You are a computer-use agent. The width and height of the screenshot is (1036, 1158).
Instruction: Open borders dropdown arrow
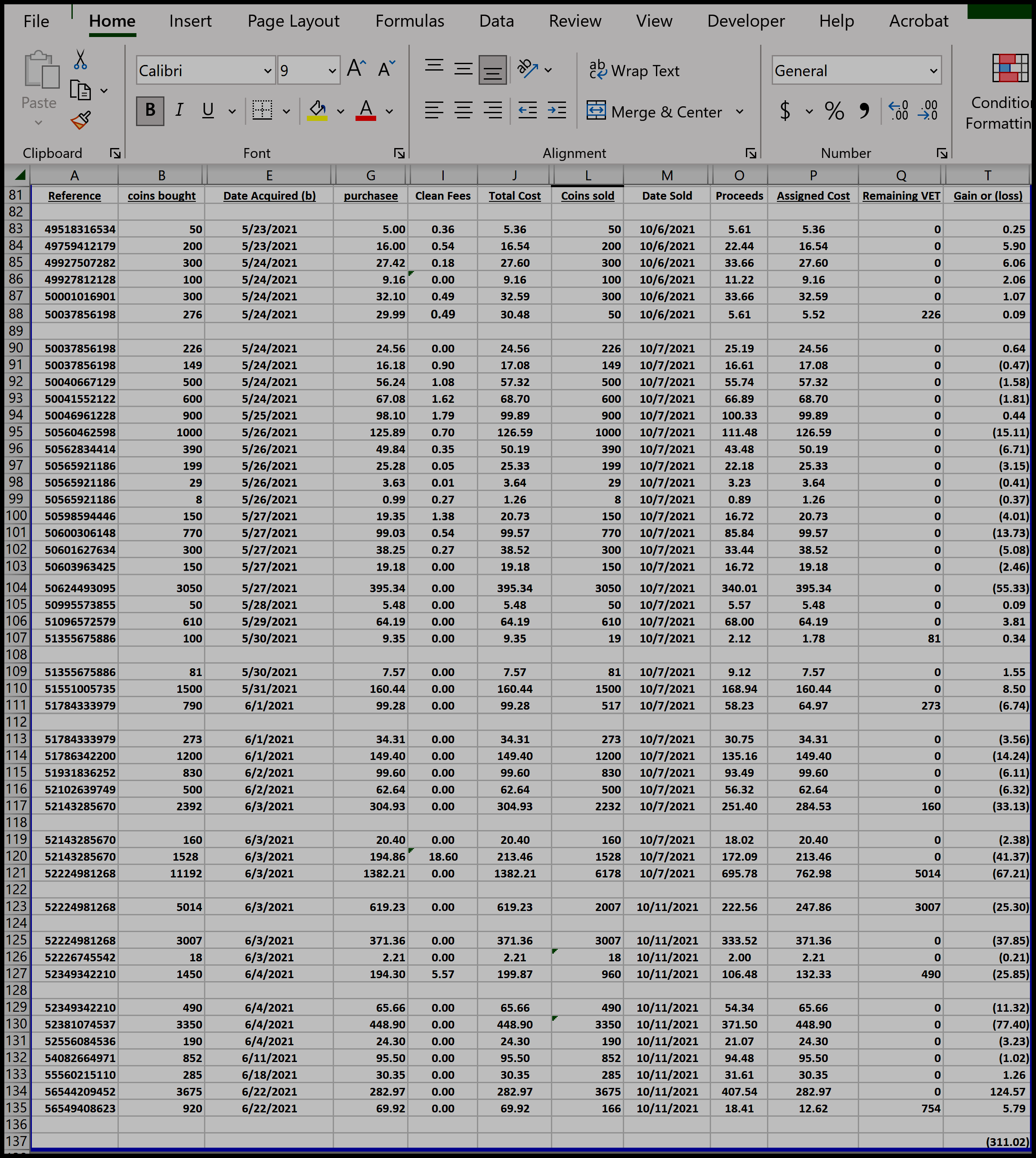click(x=286, y=111)
